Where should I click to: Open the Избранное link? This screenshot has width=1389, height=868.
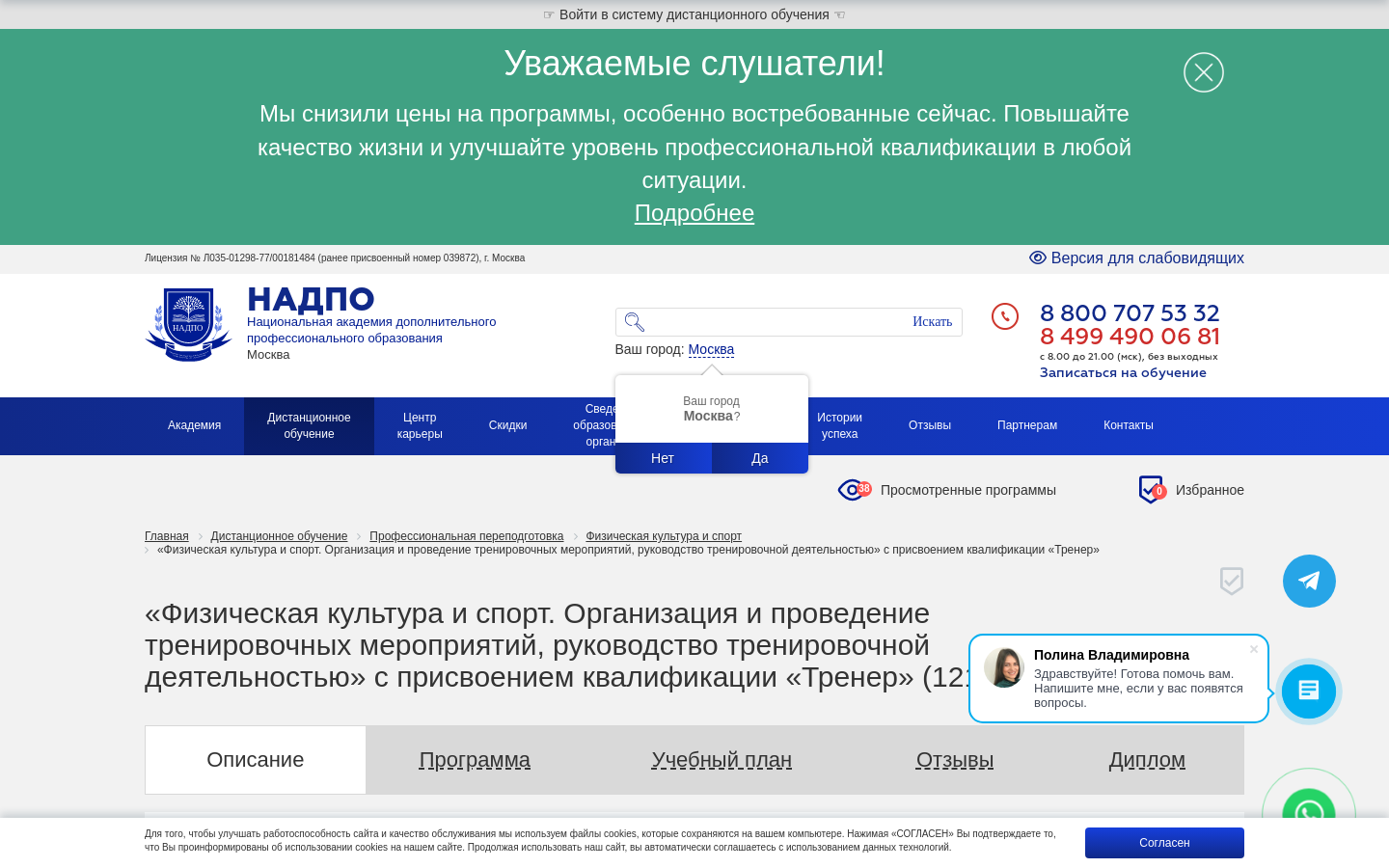(x=1210, y=490)
